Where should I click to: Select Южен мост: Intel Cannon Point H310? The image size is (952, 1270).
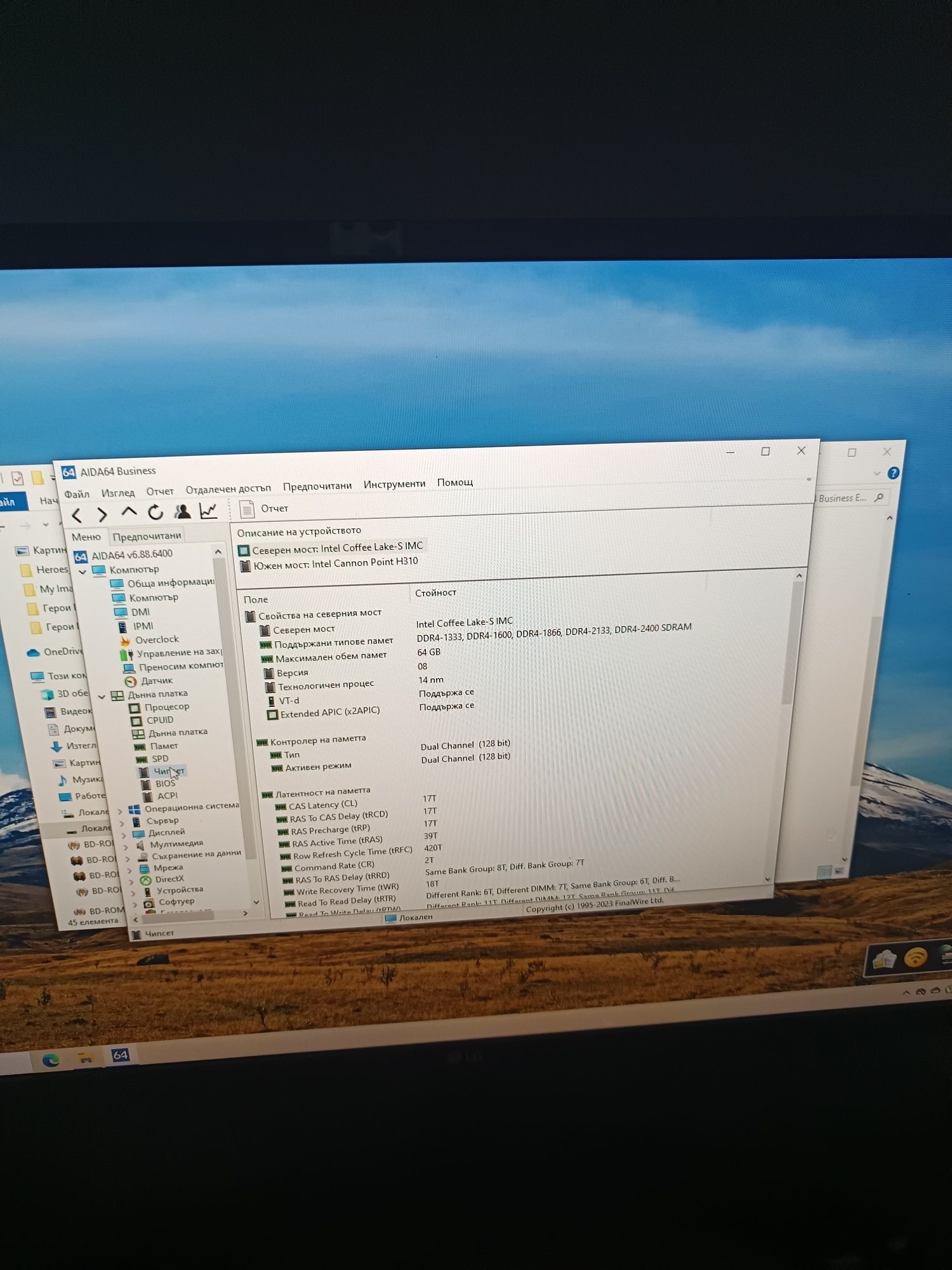coord(329,563)
